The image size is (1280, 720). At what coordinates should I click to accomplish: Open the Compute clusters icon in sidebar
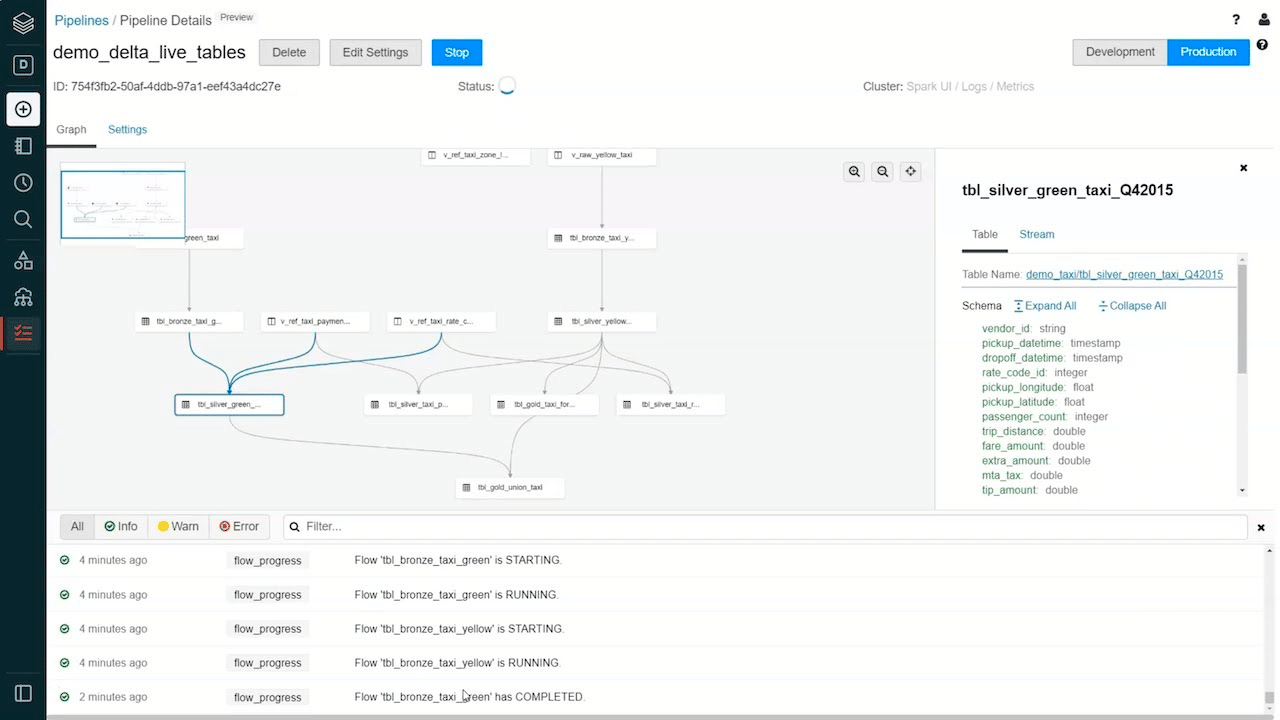pyautogui.click(x=23, y=297)
